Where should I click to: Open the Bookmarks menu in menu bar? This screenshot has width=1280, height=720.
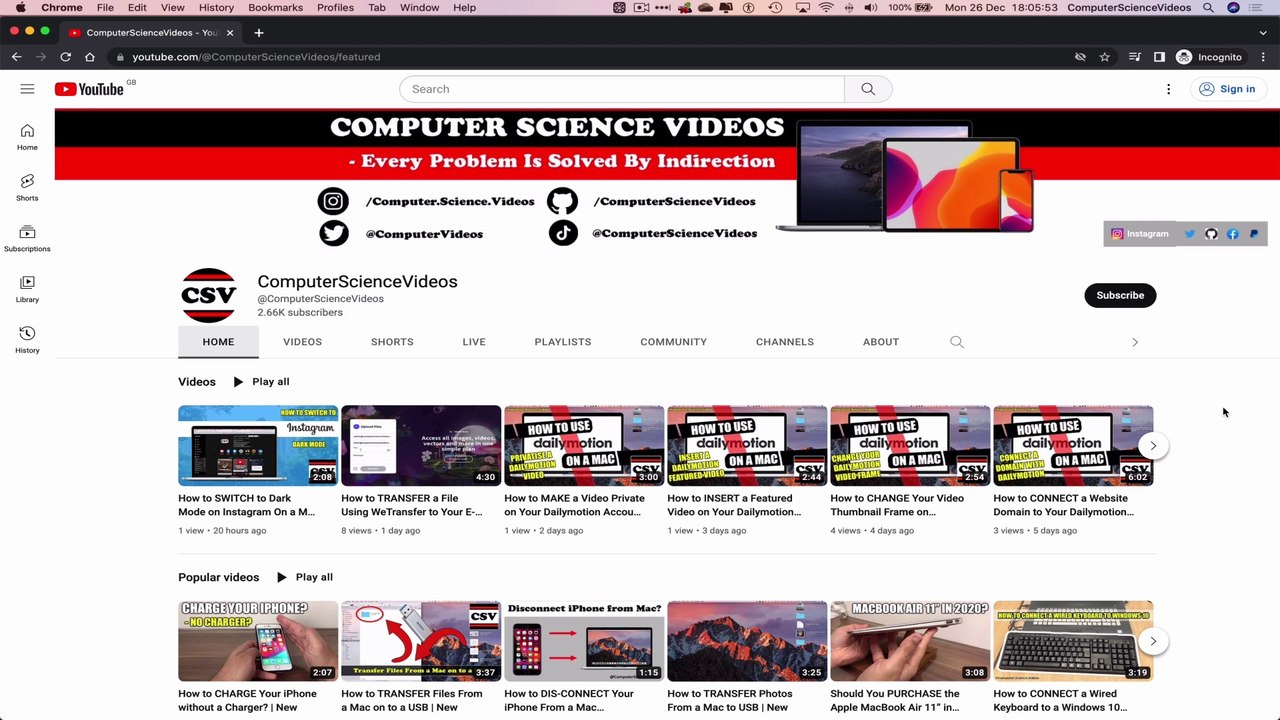click(275, 8)
